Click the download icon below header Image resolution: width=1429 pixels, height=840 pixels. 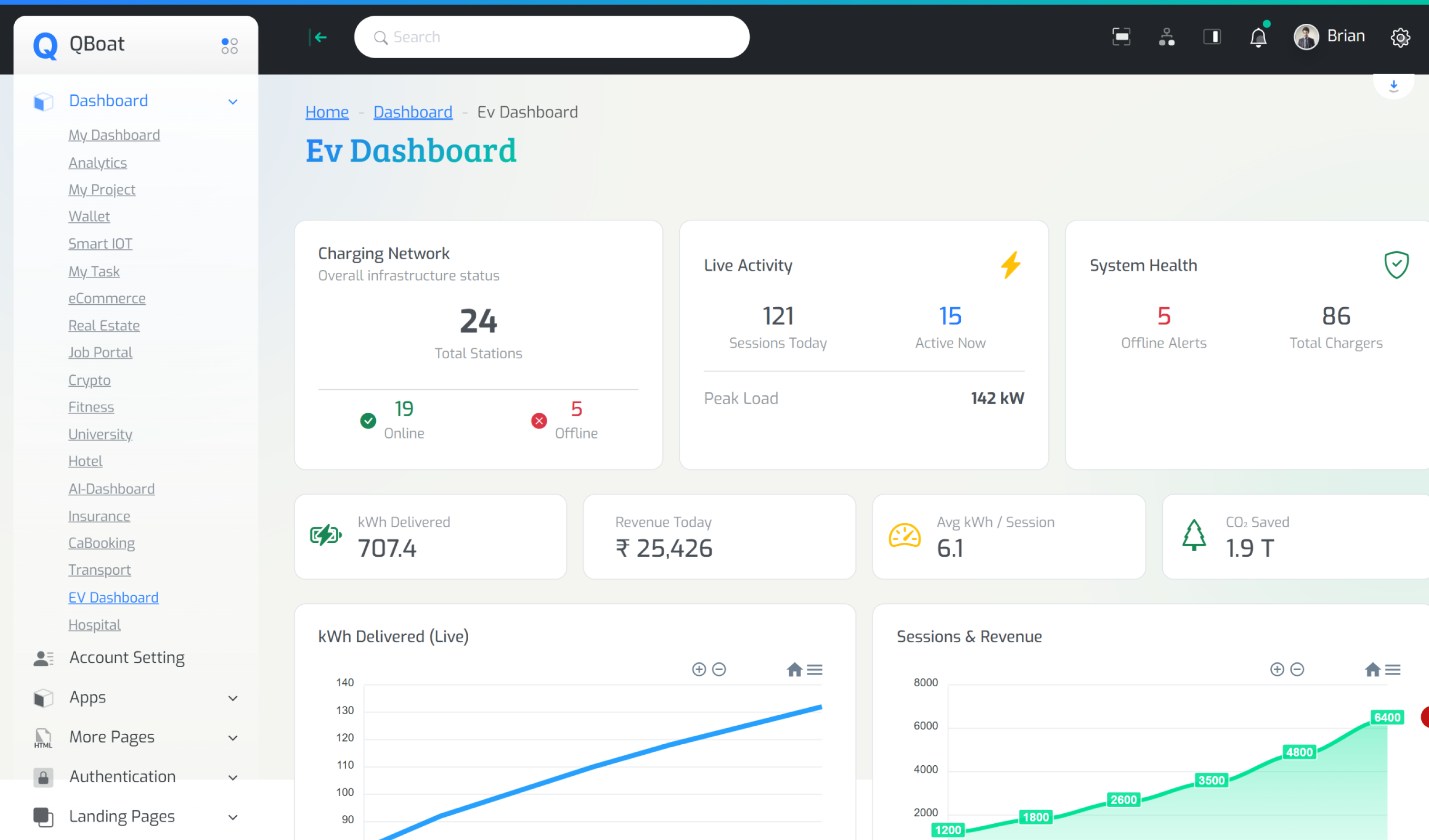[x=1393, y=86]
